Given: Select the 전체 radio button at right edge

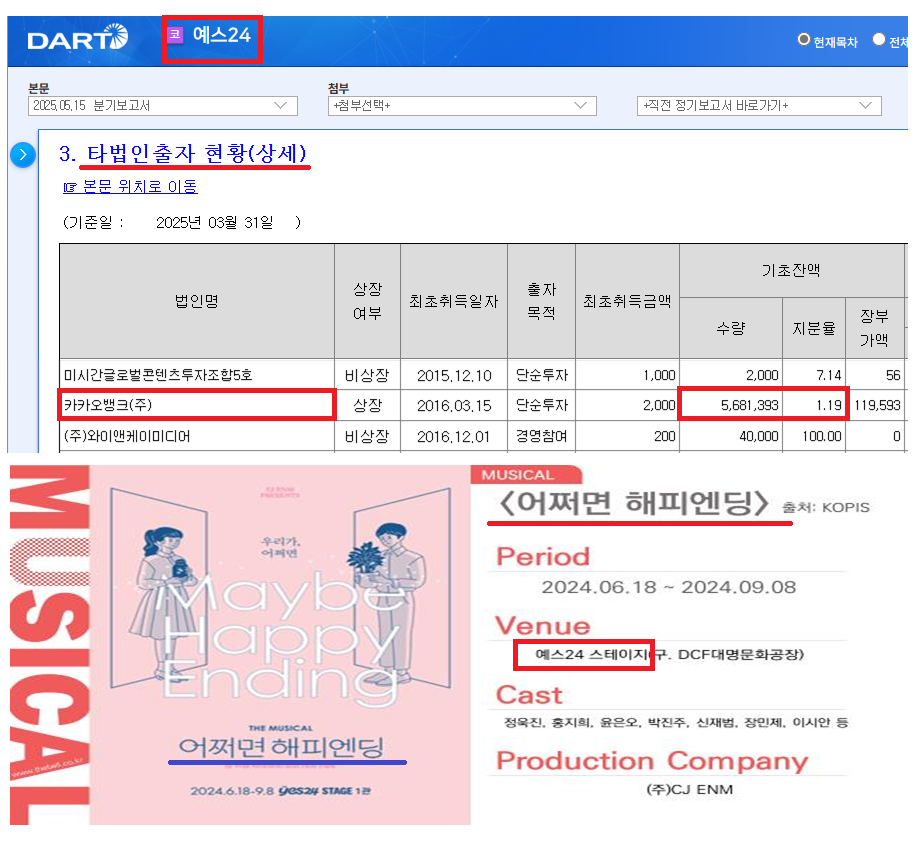Looking at the screenshot, I should pos(878,39).
